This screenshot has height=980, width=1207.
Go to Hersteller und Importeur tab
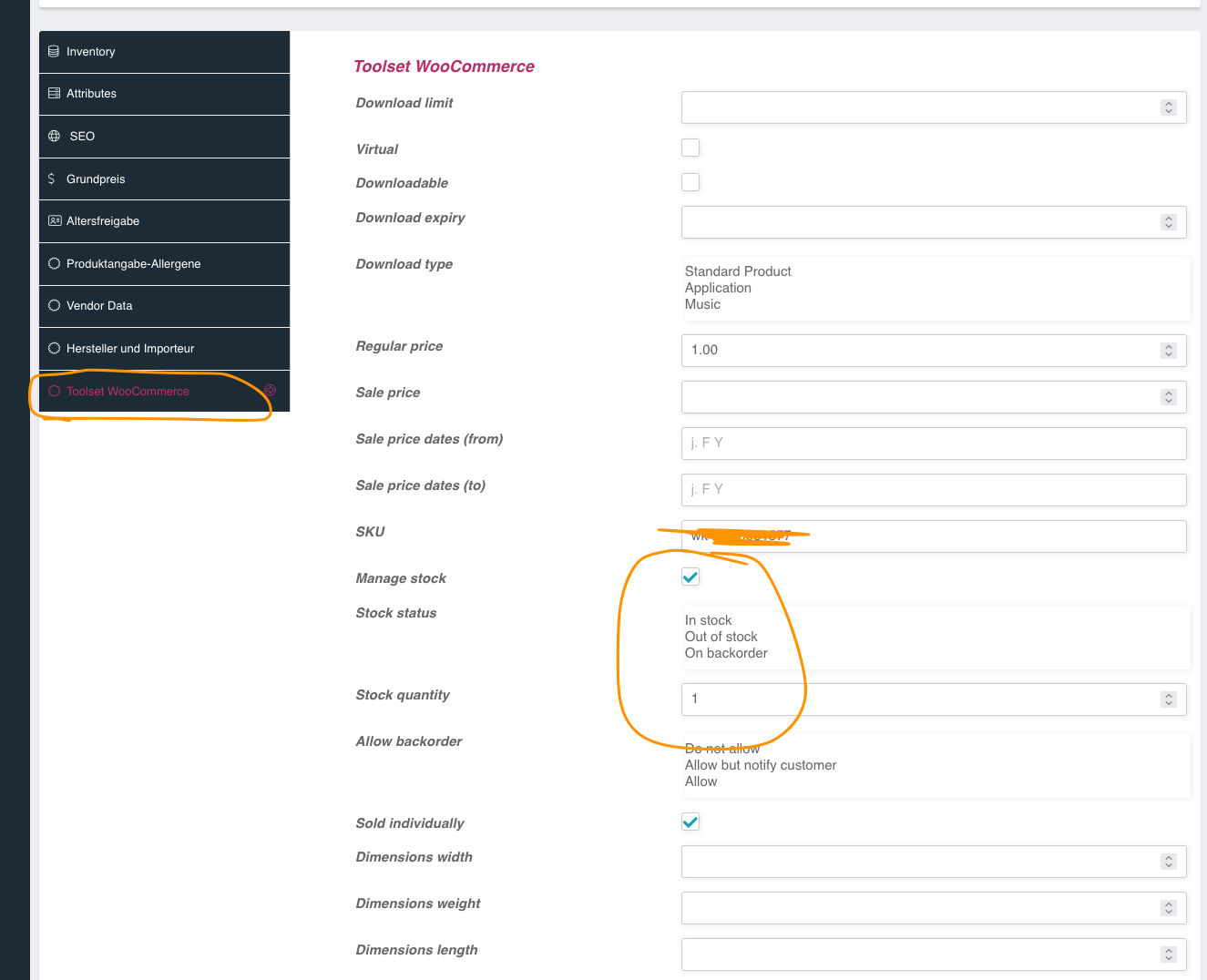click(x=164, y=349)
